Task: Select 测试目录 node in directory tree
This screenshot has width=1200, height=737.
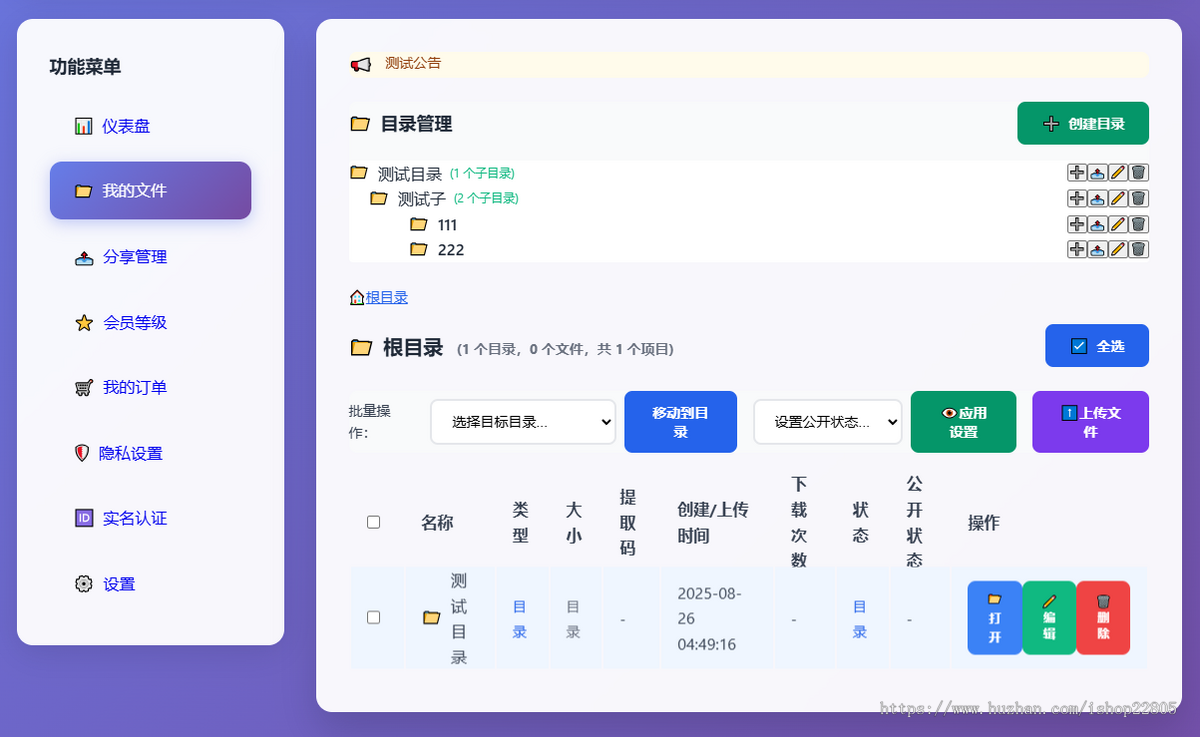Action: coord(409,174)
